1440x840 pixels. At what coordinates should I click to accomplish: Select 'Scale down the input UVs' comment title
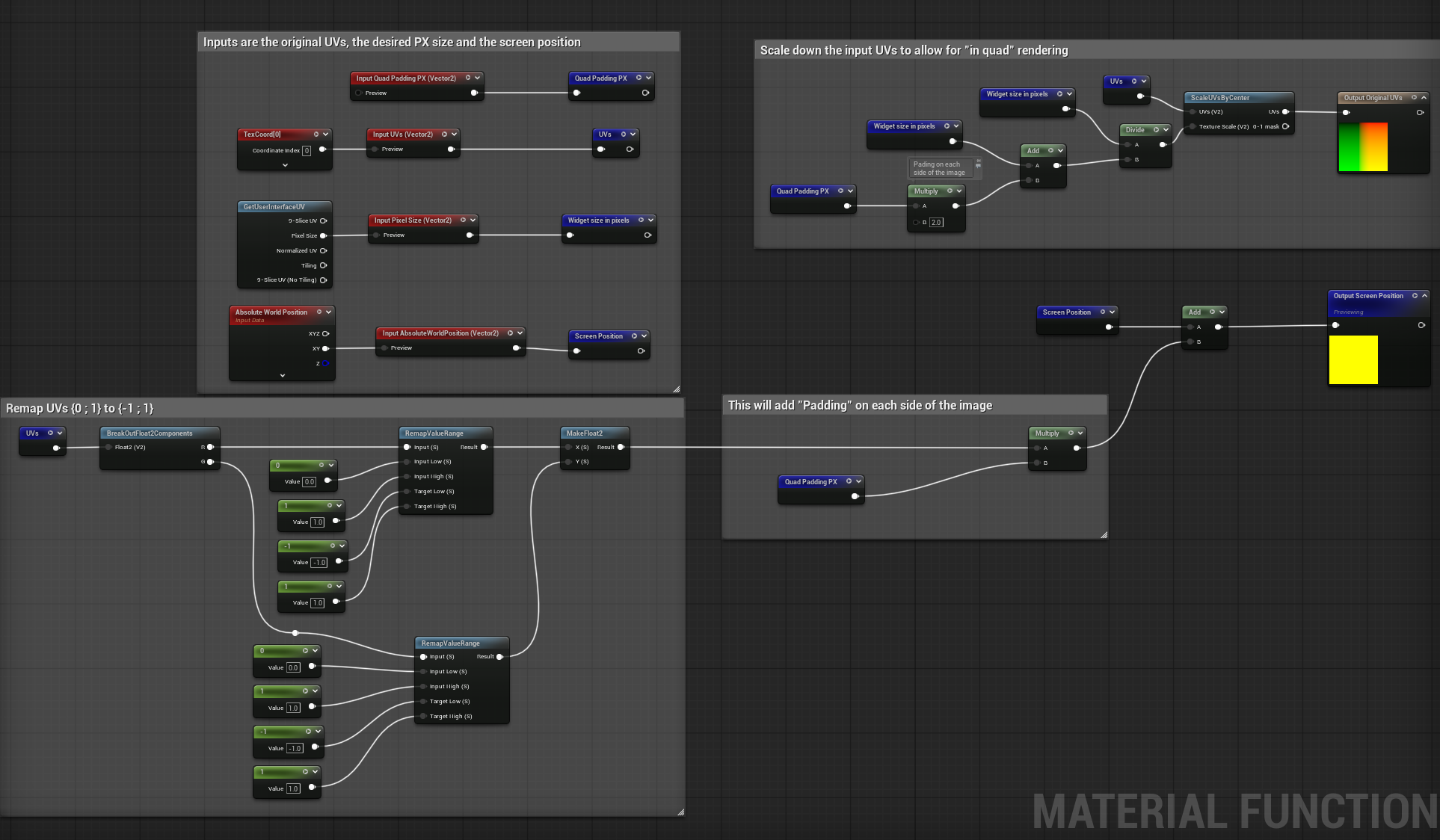[x=914, y=50]
